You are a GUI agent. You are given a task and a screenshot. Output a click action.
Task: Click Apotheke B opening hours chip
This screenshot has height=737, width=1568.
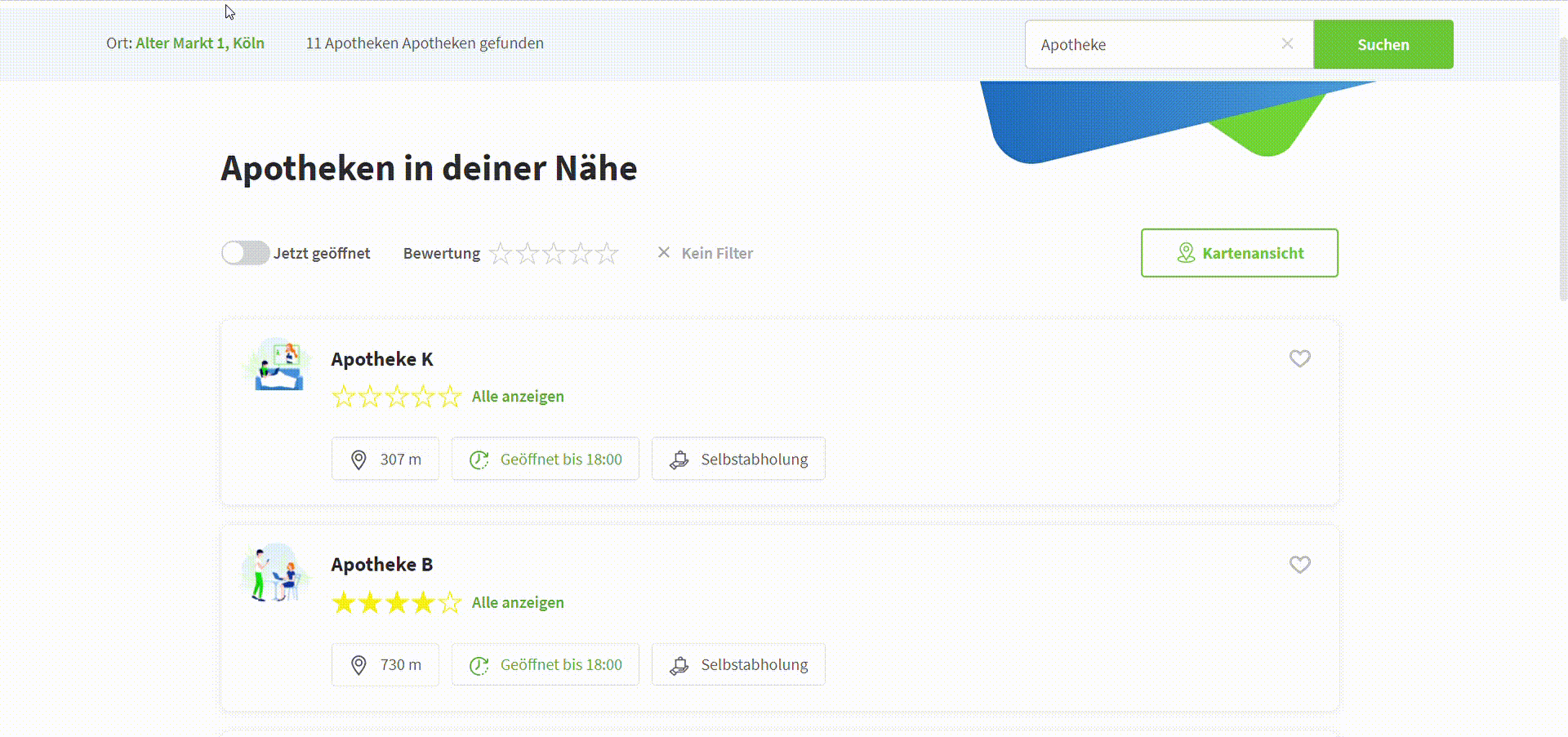(546, 664)
